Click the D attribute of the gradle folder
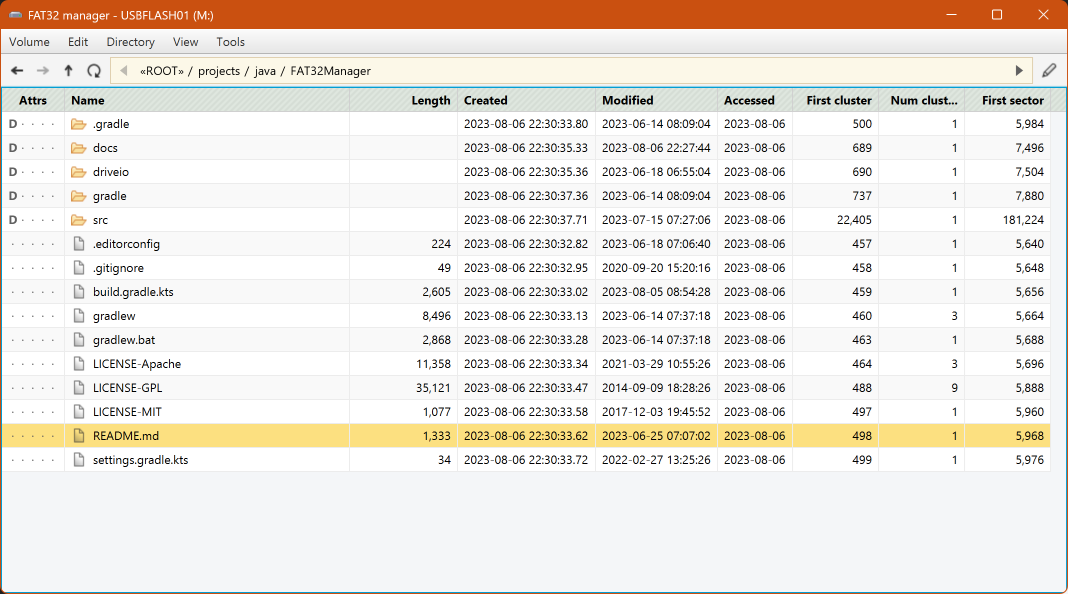This screenshot has height=594, width=1068. [x=12, y=196]
